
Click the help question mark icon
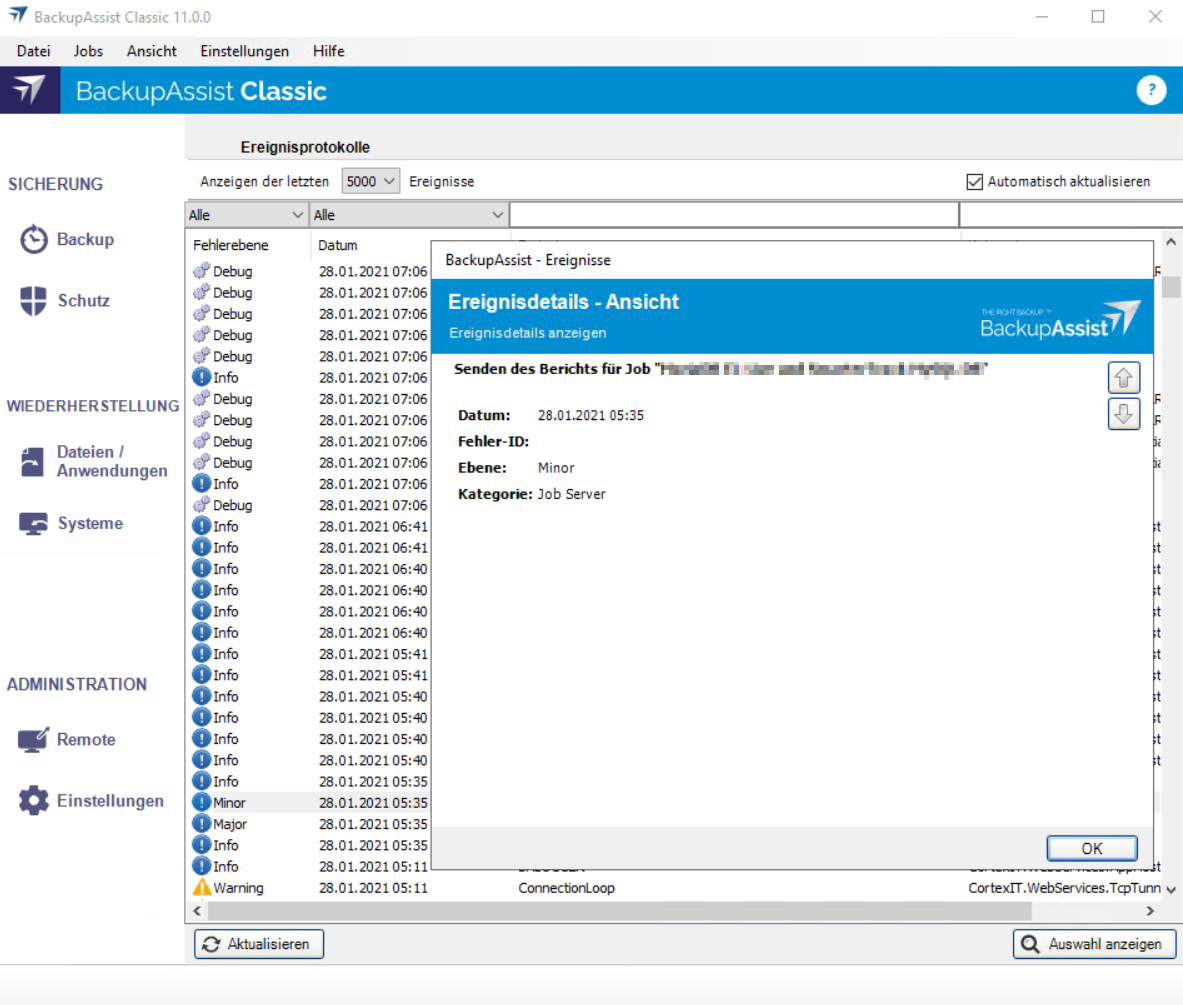pos(1151,91)
